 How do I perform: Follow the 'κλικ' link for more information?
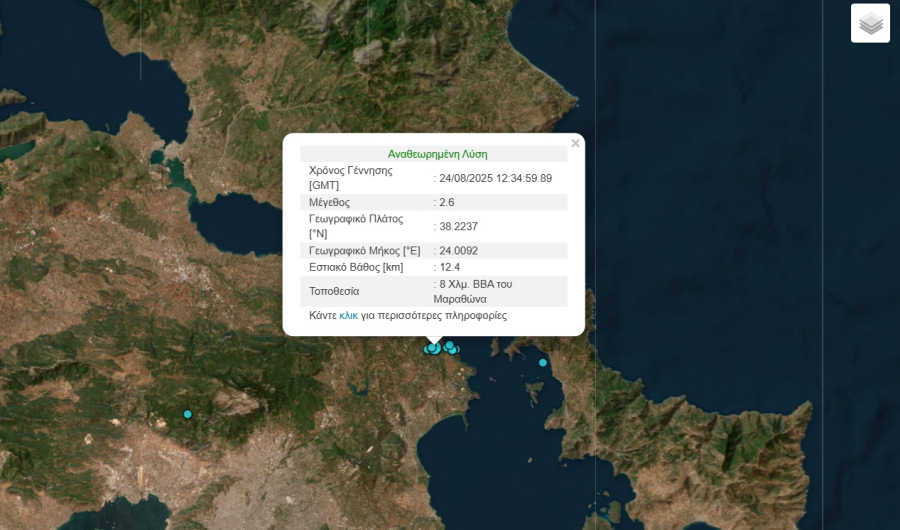348,315
